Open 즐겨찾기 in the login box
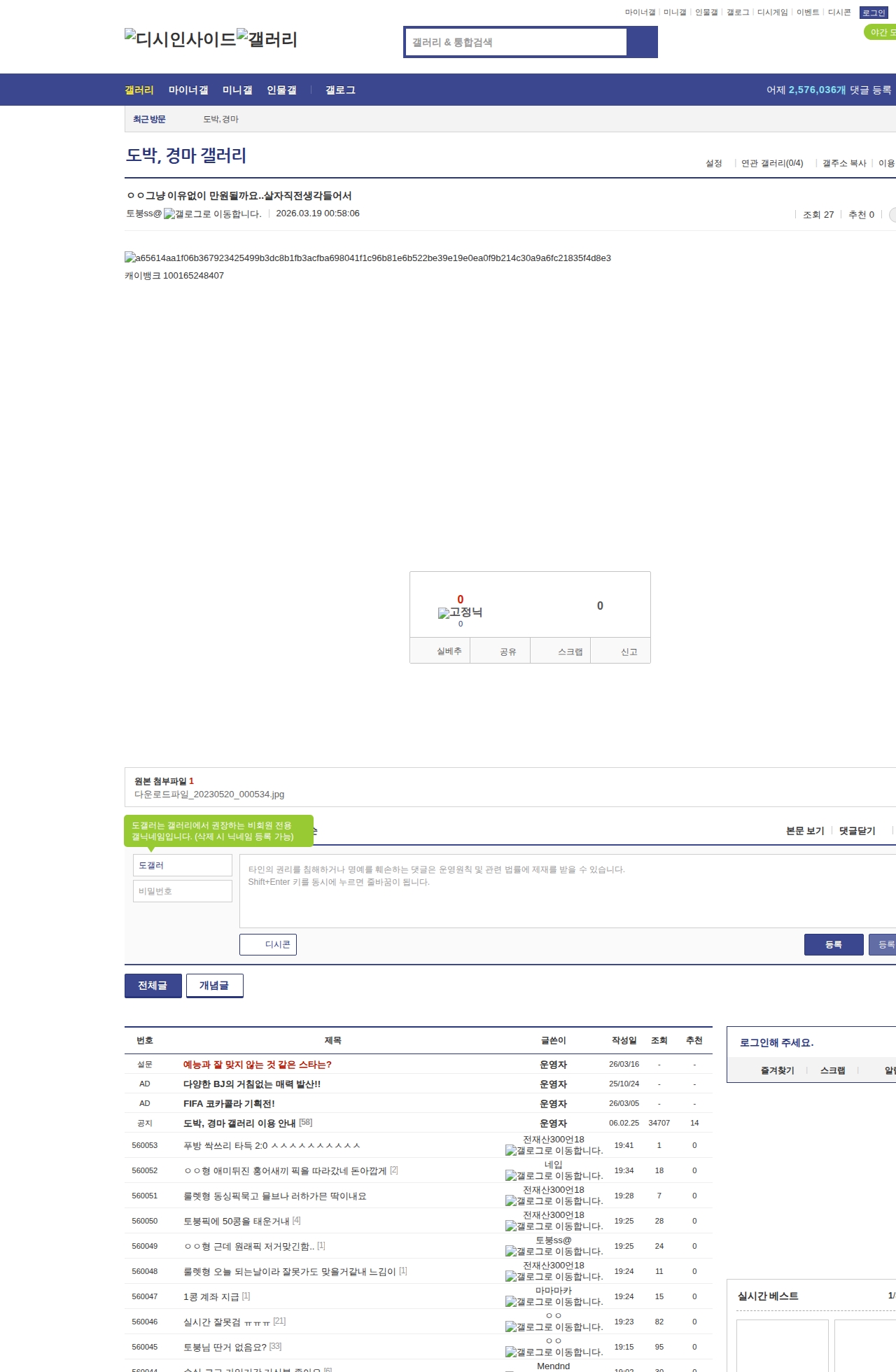Screen dimensions: 896x1372 (x=778, y=1070)
